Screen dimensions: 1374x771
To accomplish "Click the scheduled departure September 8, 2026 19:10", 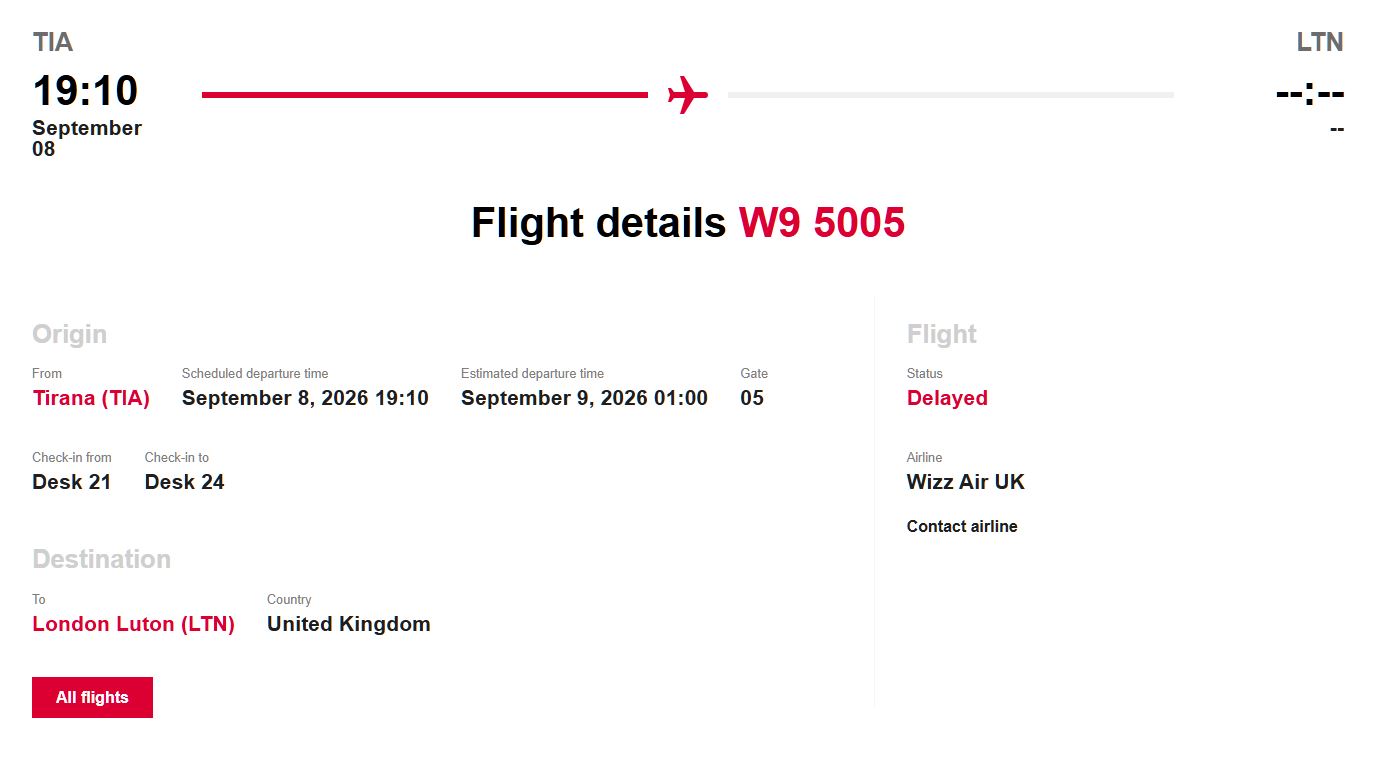I will tap(305, 398).
